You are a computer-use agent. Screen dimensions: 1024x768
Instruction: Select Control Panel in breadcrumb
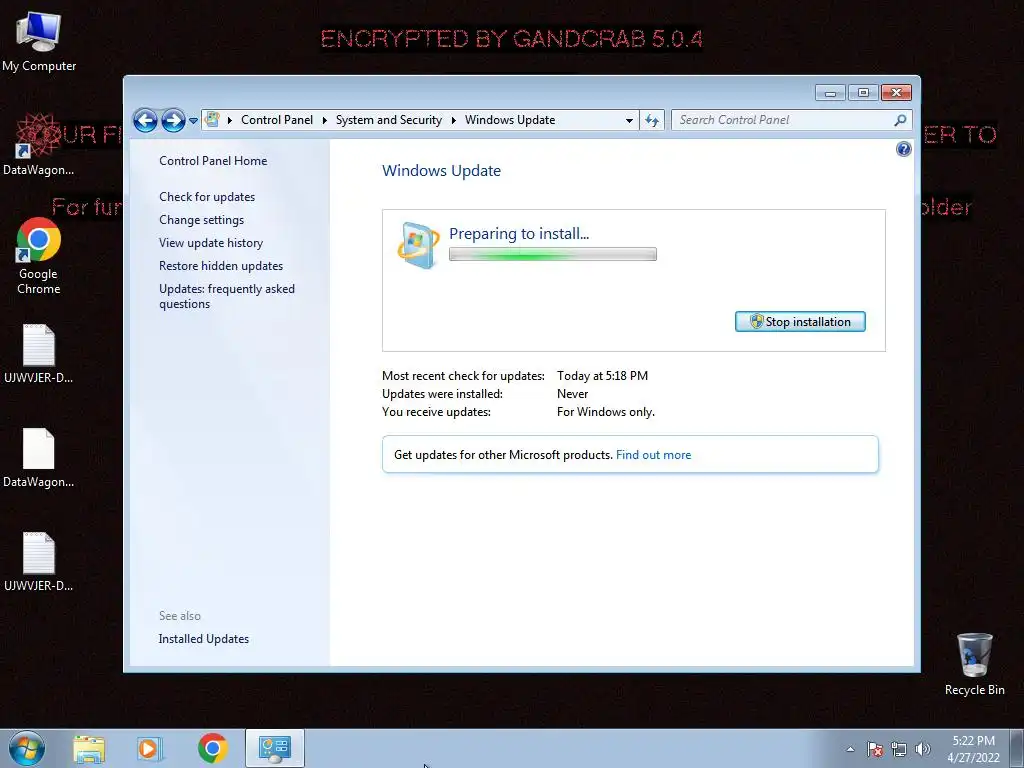[277, 120]
